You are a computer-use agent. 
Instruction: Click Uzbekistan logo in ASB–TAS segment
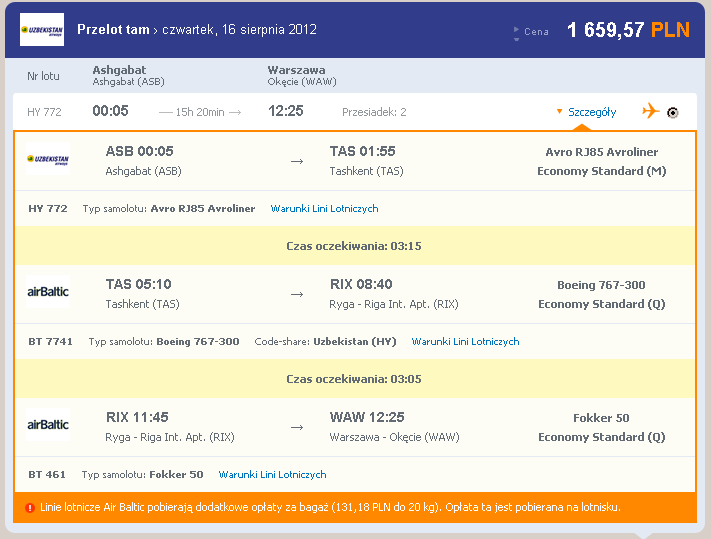point(48,159)
